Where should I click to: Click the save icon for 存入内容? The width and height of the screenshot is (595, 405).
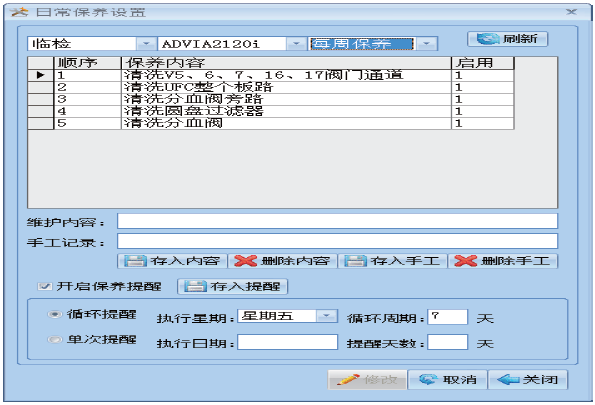(135, 261)
